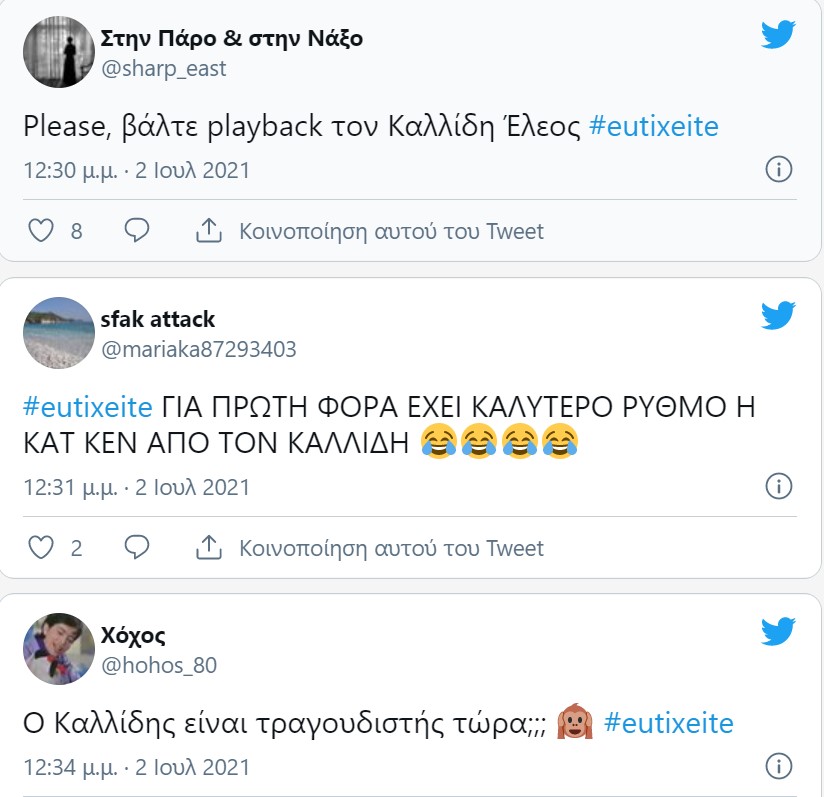
Task: Share the sharp_east tweet via Κοινοποίηση link
Action: pos(370,231)
